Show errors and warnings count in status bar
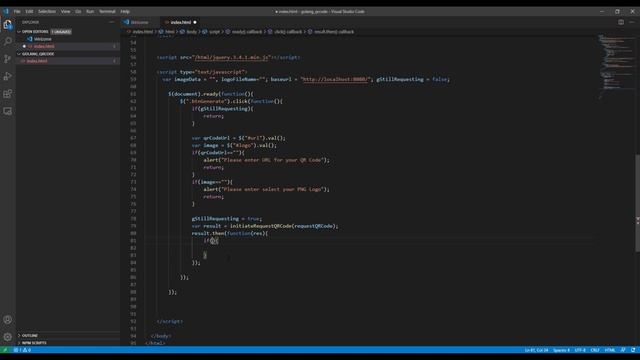640x360 pixels. point(22,350)
